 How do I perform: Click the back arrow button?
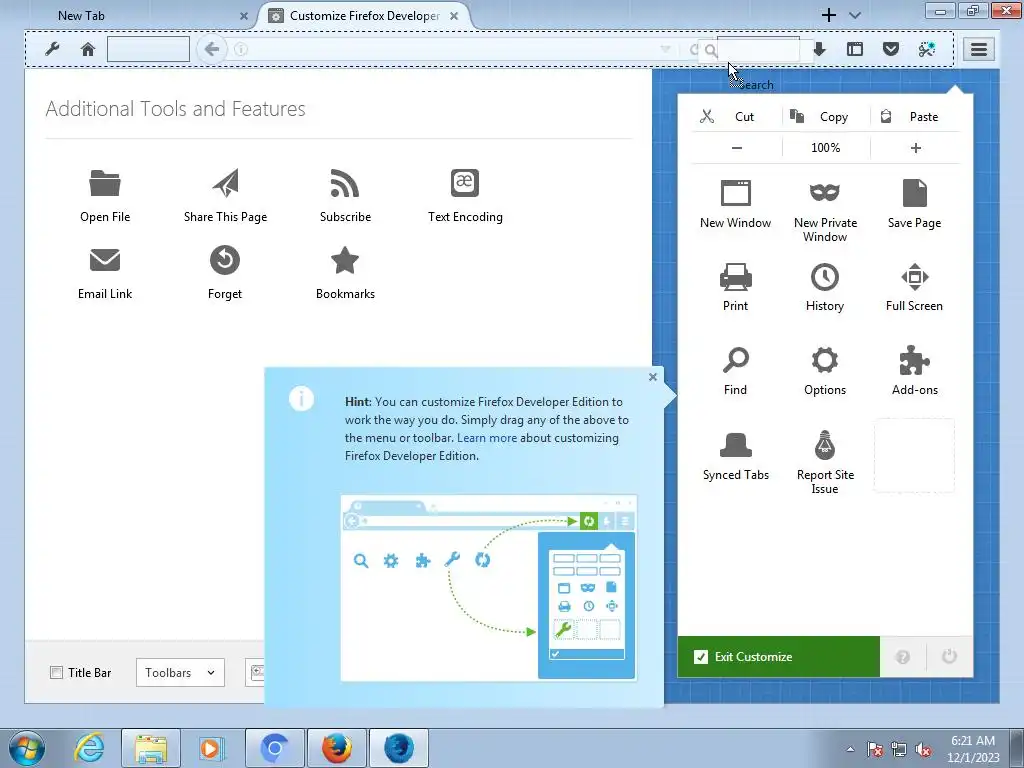(x=212, y=49)
